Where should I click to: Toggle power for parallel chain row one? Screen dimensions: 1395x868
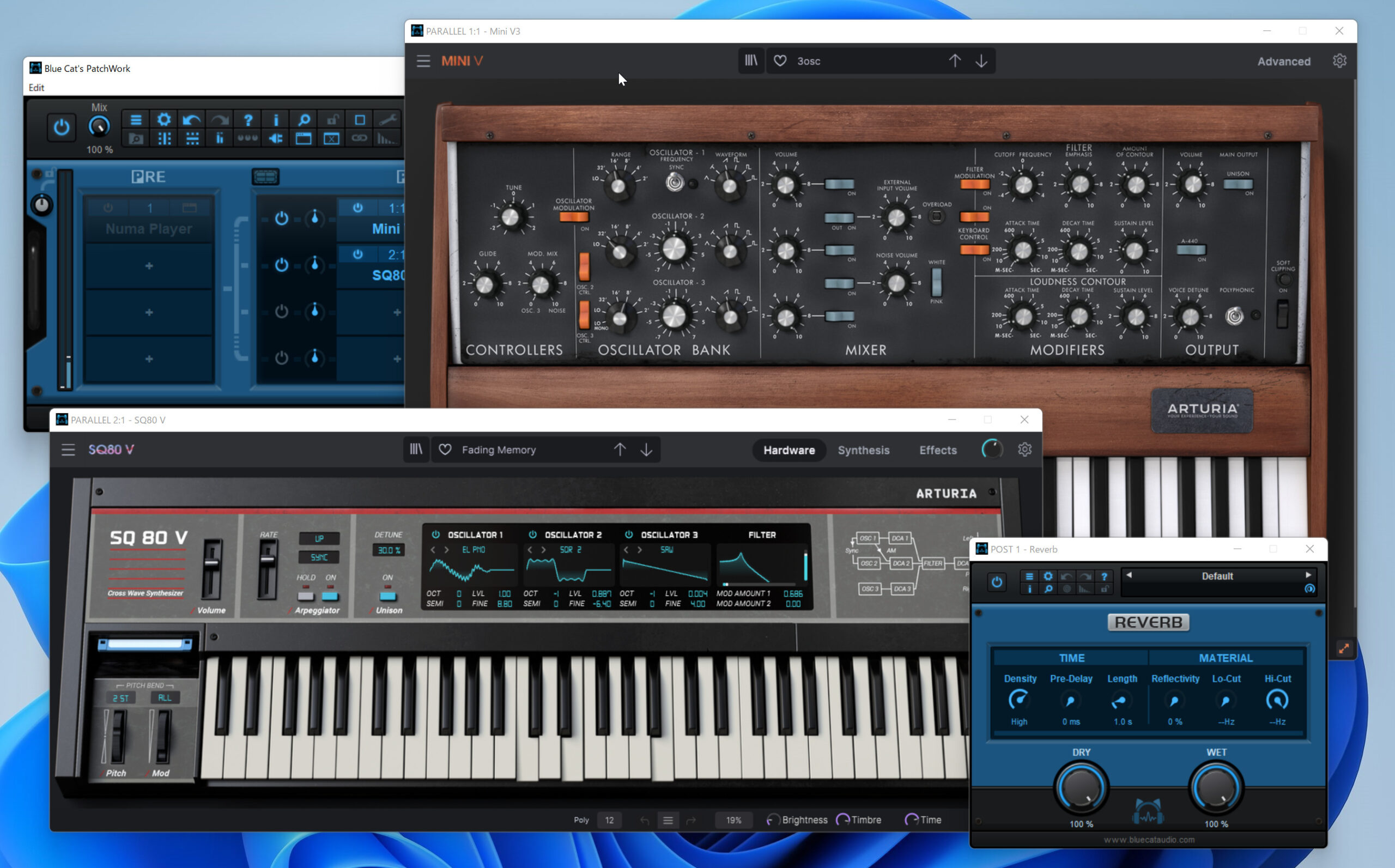[x=281, y=218]
